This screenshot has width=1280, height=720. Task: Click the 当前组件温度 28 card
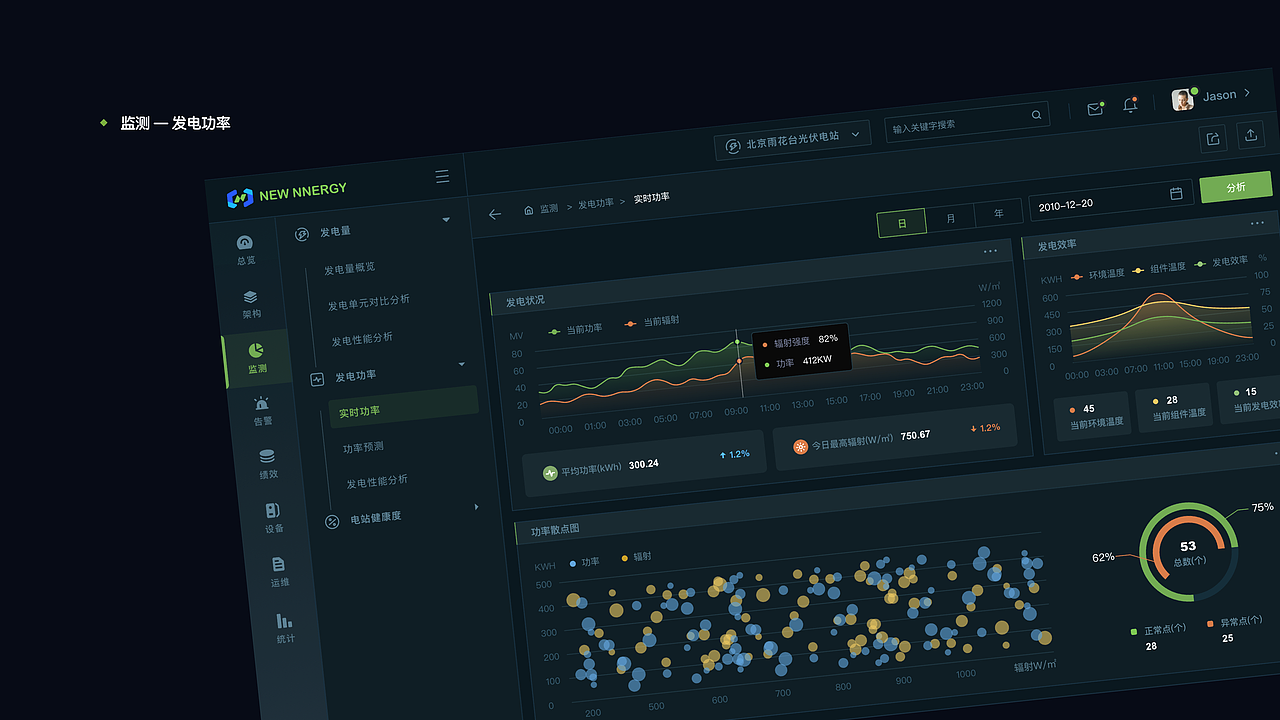1174,406
